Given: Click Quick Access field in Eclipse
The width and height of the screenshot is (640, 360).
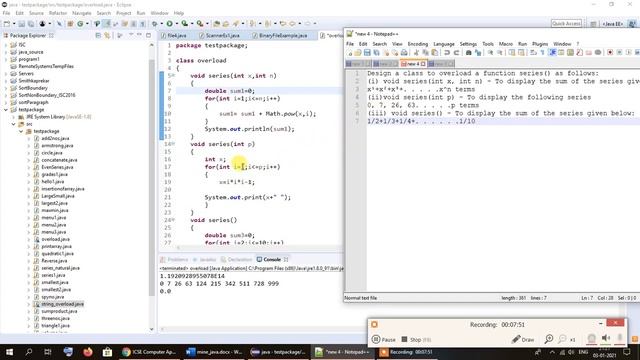Looking at the screenshot, I should (566, 24).
